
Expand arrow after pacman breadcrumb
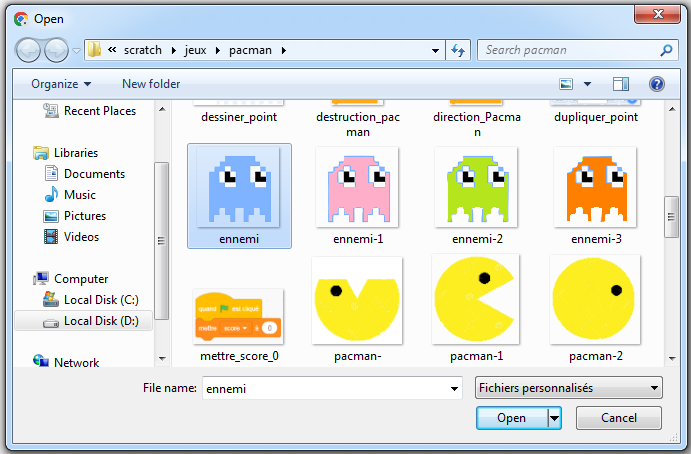tap(284, 51)
